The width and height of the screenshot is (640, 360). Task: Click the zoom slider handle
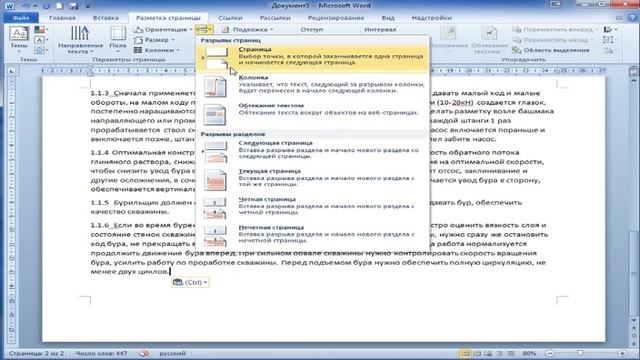pos(580,353)
